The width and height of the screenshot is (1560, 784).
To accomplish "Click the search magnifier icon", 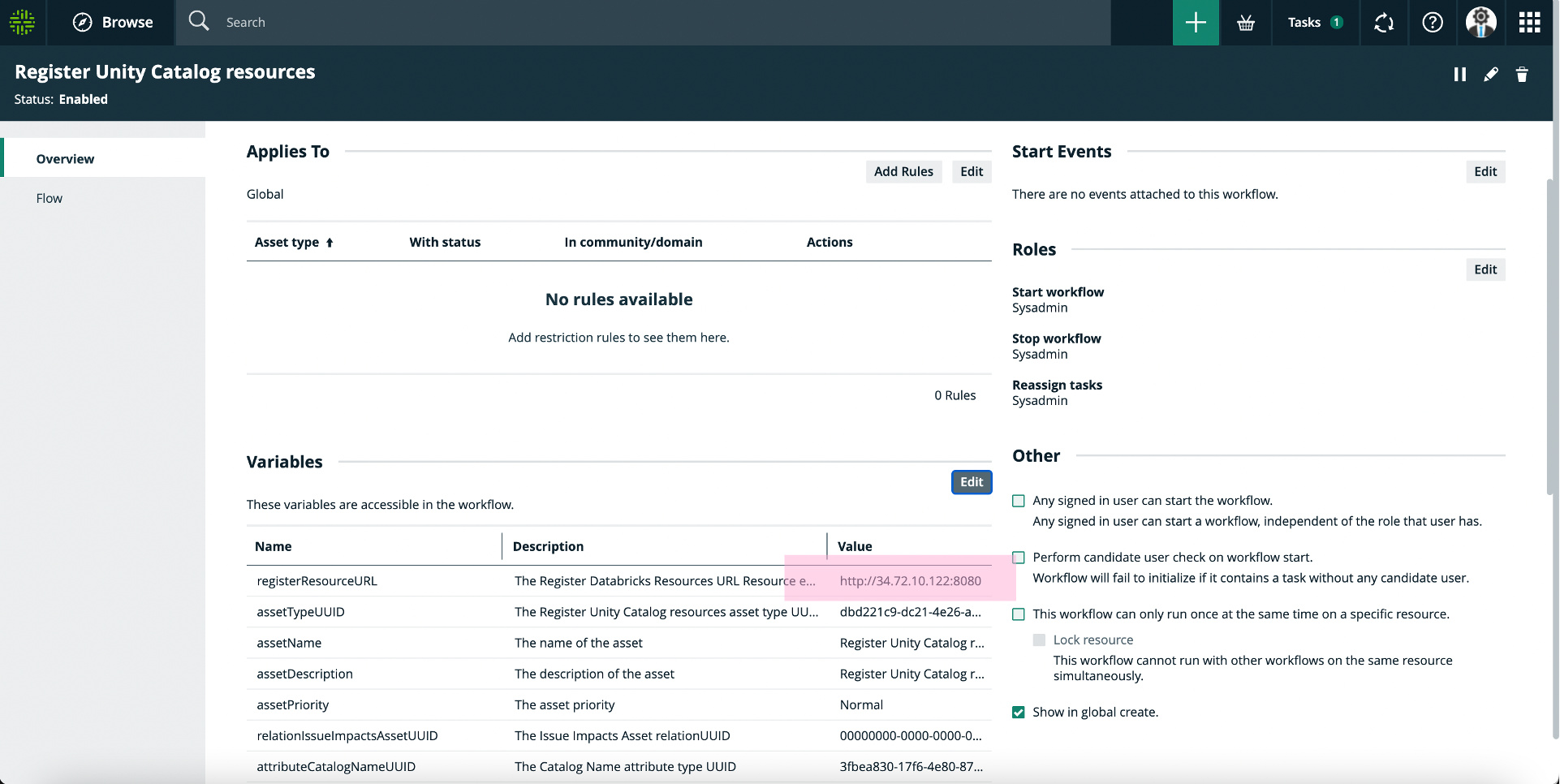I will point(199,21).
